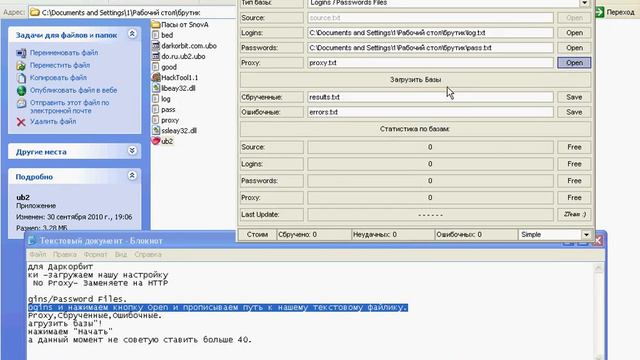
Task: Click the Move file task icon
Action: (21, 65)
